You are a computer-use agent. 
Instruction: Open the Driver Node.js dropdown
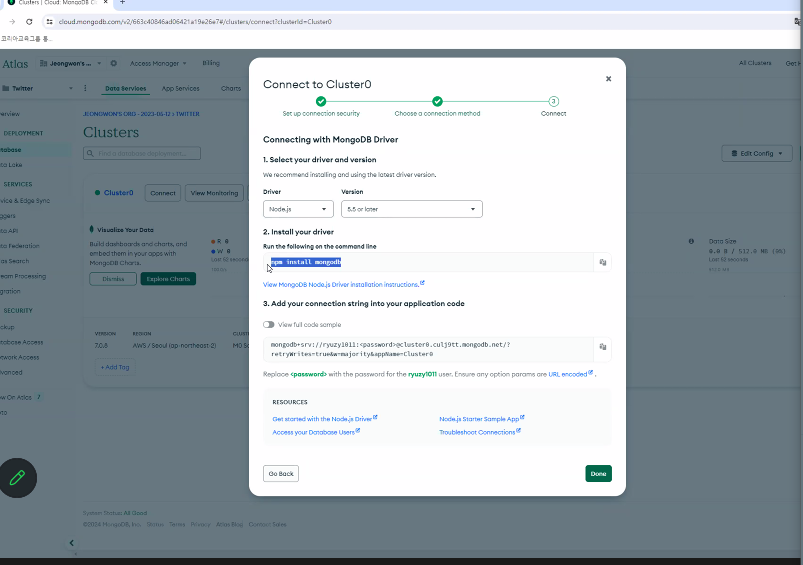click(x=298, y=209)
